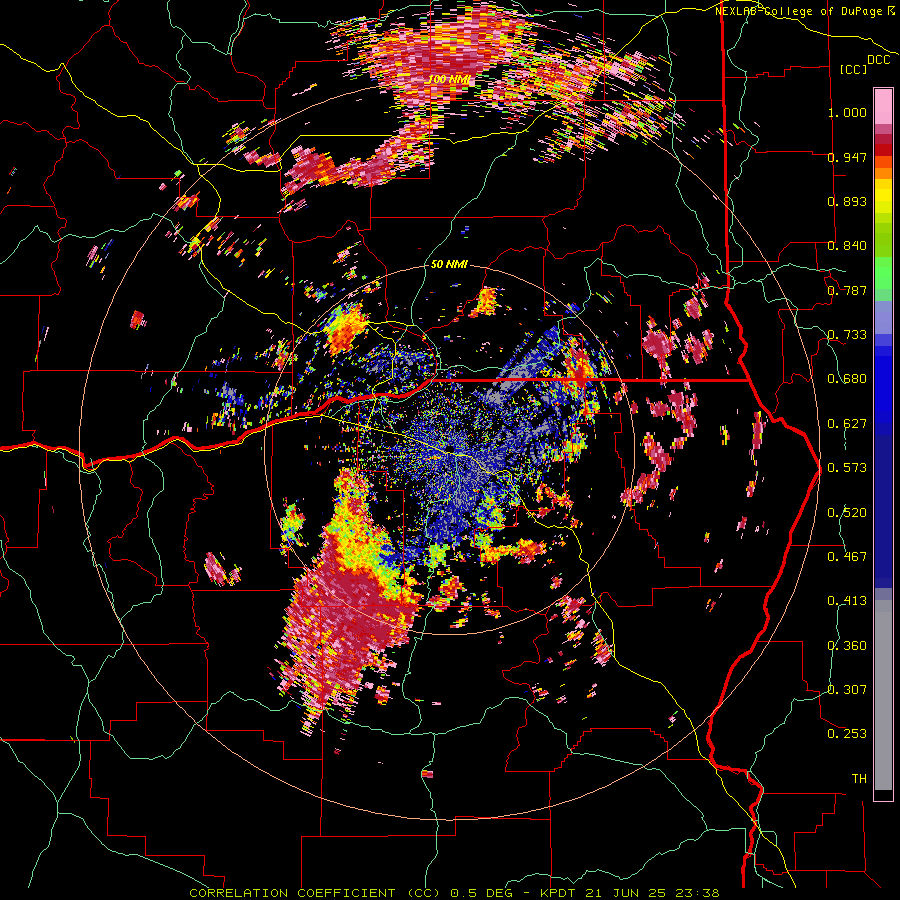Click the TH label at scale bottom
This screenshot has height=900, width=900.
859,779
